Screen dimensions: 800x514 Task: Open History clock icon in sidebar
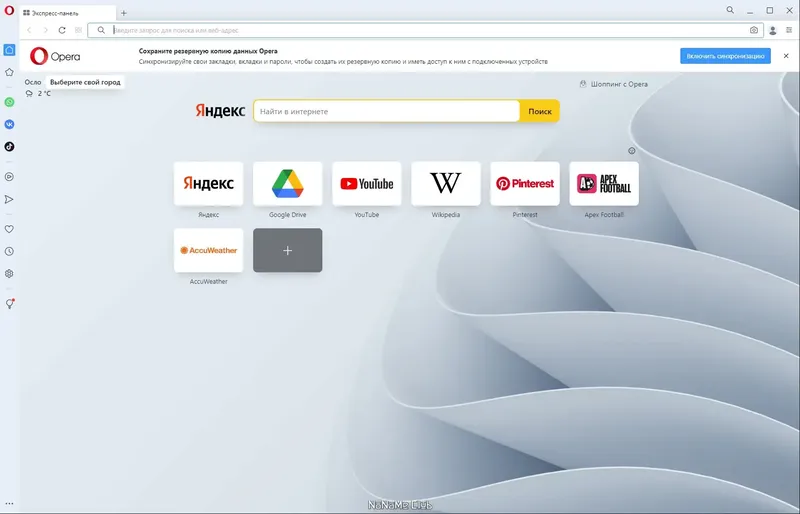coord(9,251)
